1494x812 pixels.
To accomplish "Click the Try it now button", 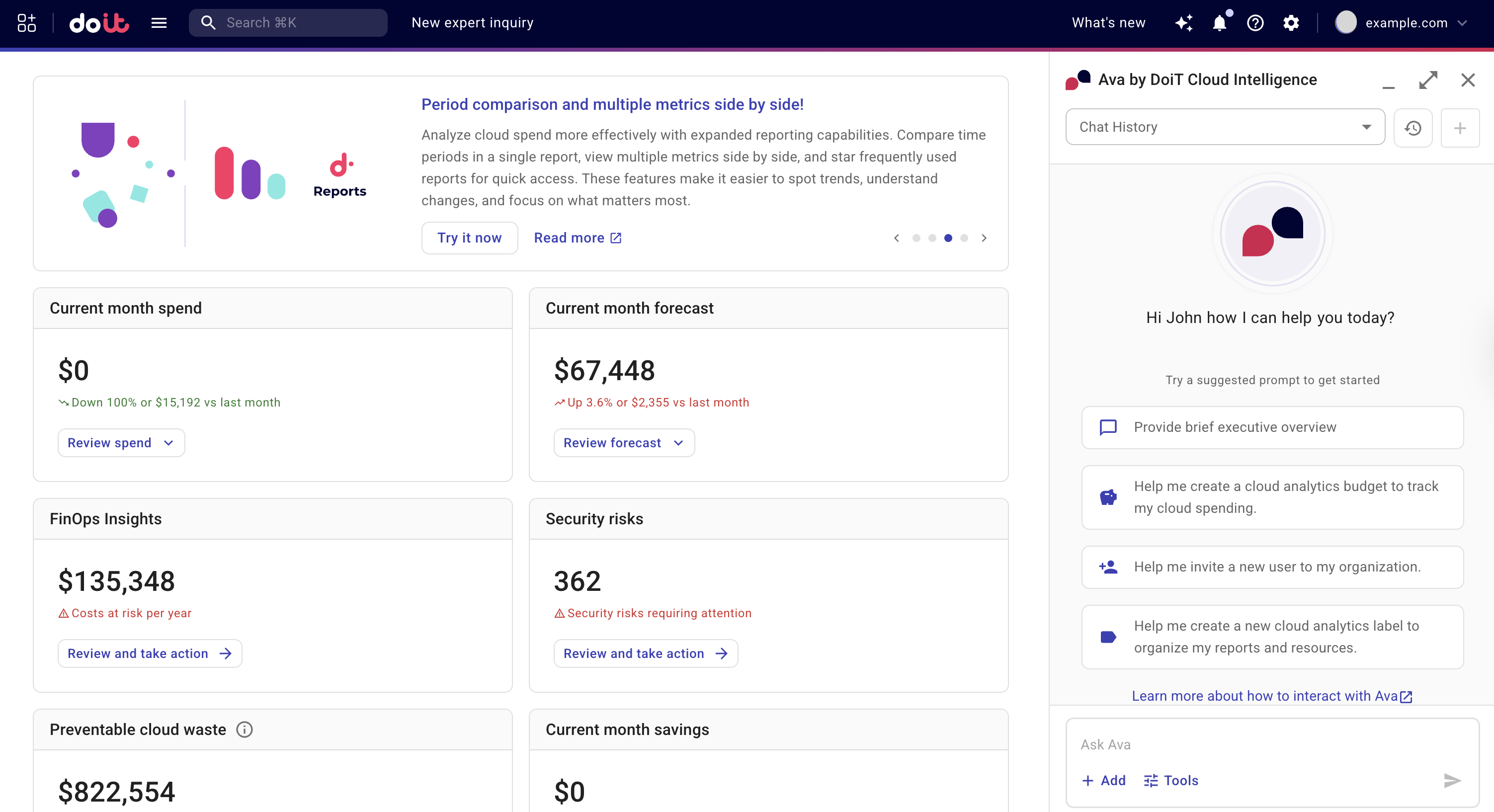I will click(x=469, y=238).
